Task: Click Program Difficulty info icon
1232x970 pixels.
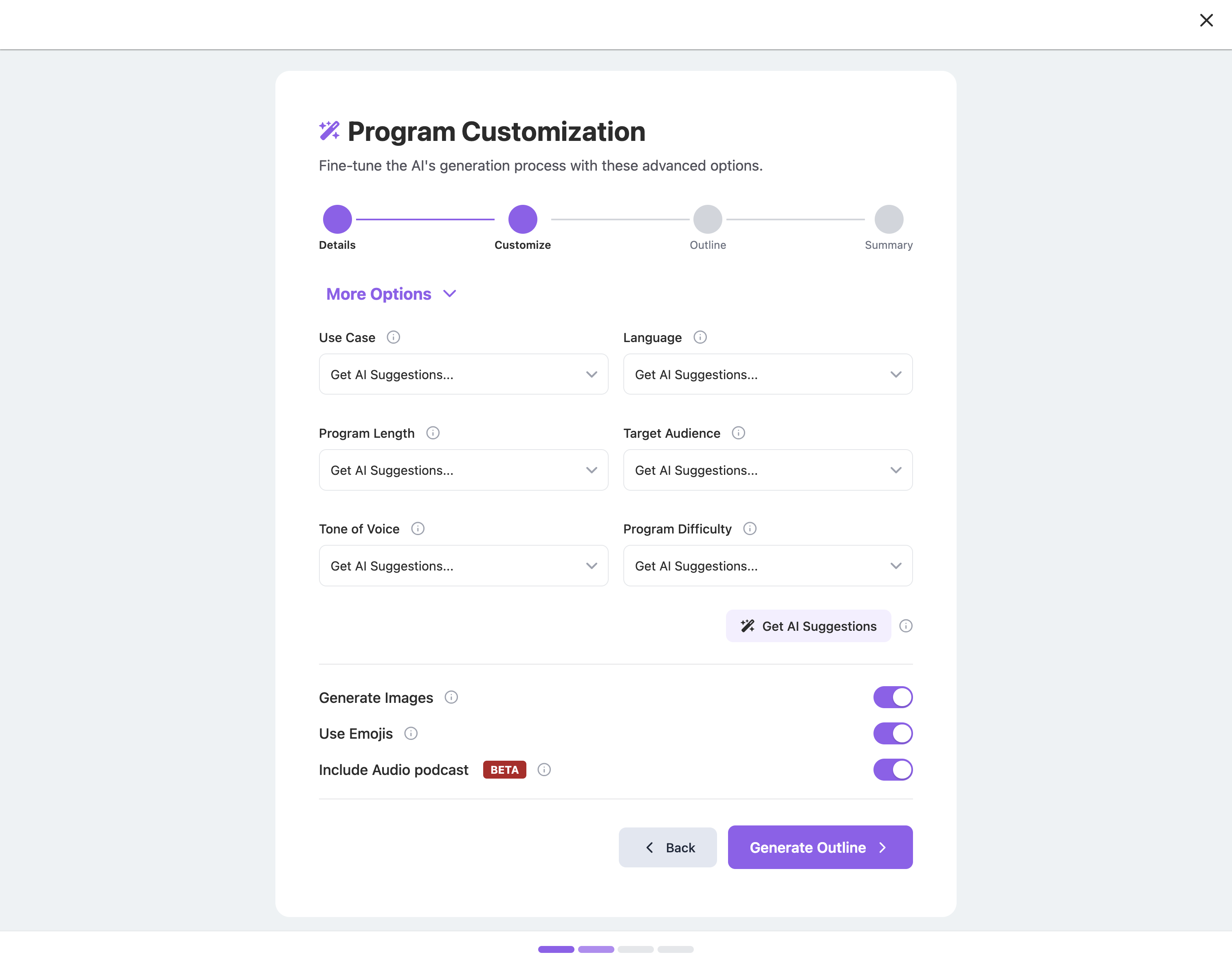Action: (750, 529)
